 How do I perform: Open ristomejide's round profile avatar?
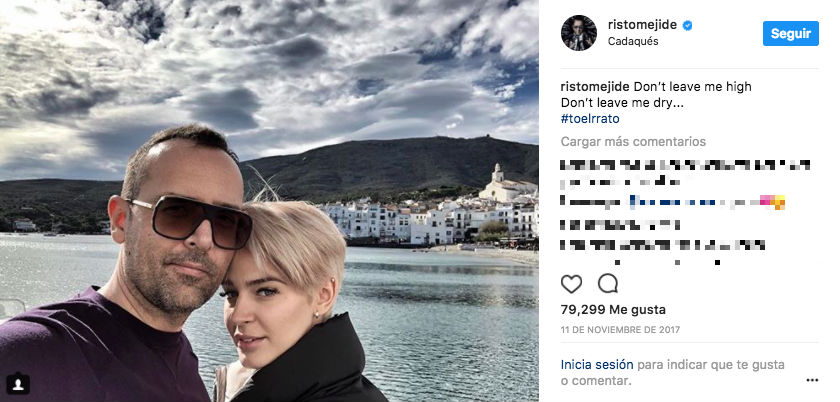pos(579,33)
